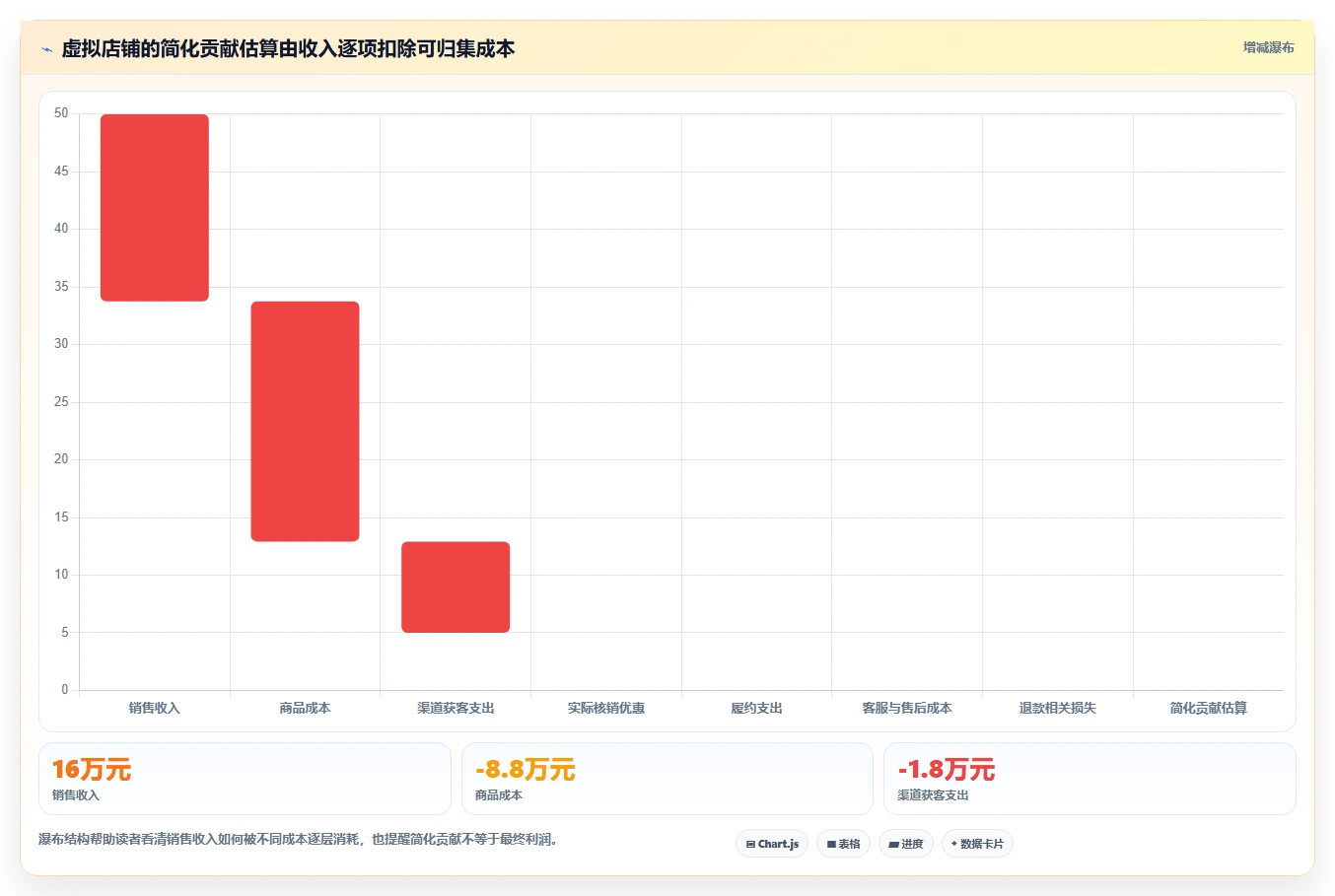Click the 销售收入 x-axis label
The height and width of the screenshot is (896, 1335).
point(155,708)
